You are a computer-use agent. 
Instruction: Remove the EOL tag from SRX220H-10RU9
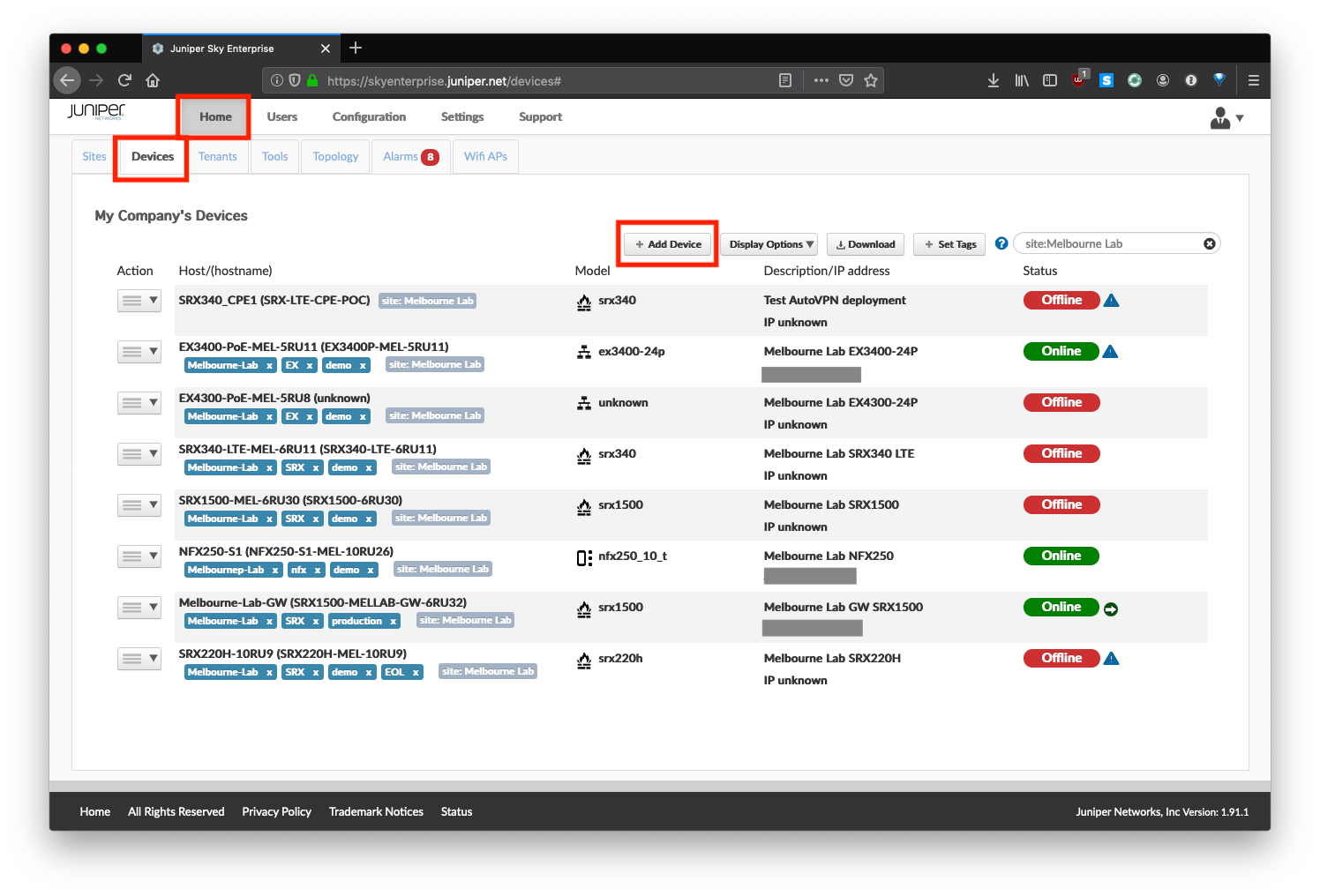click(416, 672)
